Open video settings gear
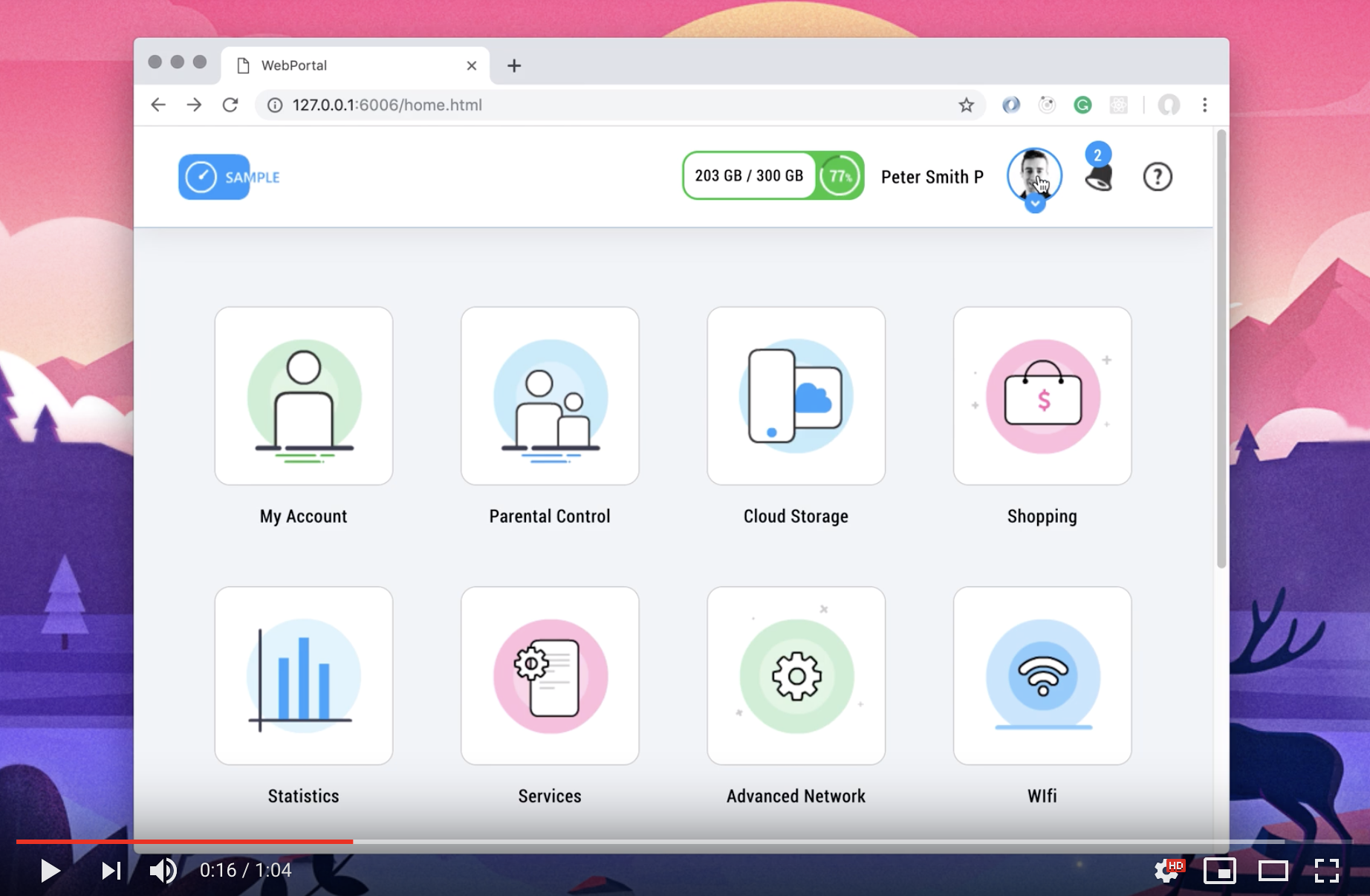Viewport: 1370px width, 896px height. pyautogui.click(x=1168, y=870)
